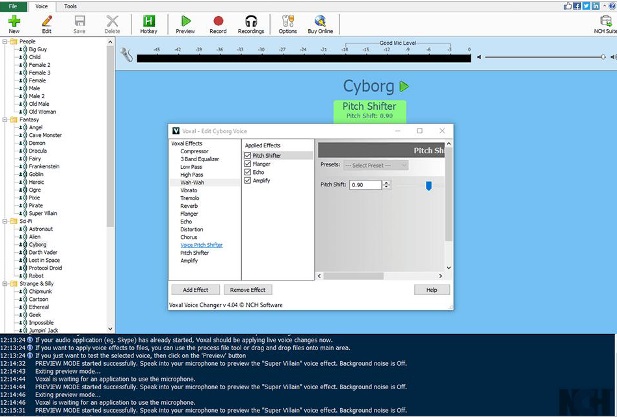Select the Cyborg voice in tree
617x417 pixels.
click(x=37, y=244)
